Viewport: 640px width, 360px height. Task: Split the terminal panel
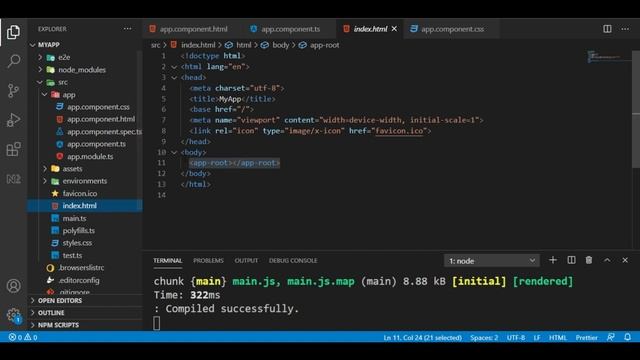click(x=571, y=260)
